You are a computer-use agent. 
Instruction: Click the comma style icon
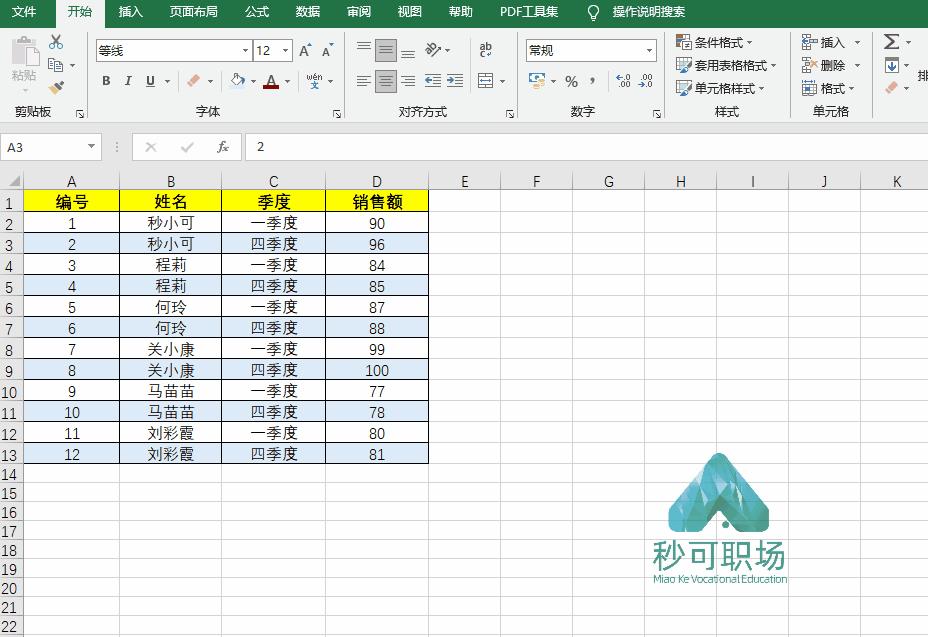tap(592, 78)
